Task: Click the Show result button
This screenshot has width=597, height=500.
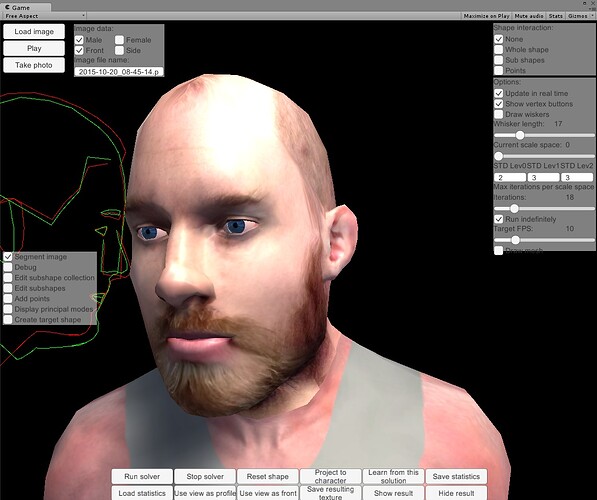Action: pyautogui.click(x=393, y=493)
